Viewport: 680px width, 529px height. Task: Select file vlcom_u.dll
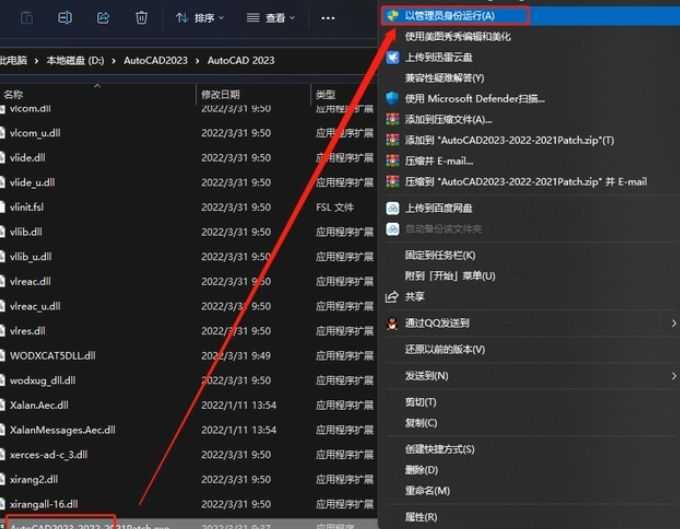[35, 133]
